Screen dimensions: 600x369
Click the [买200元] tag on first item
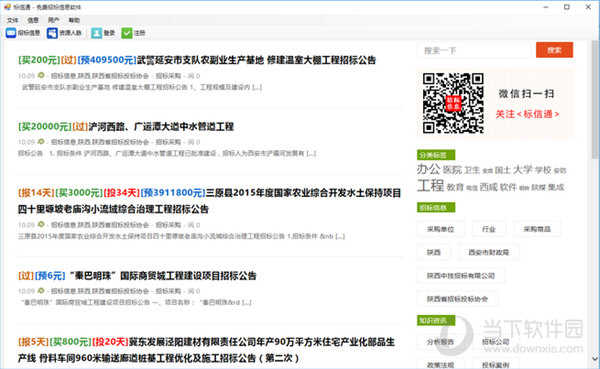click(x=39, y=60)
